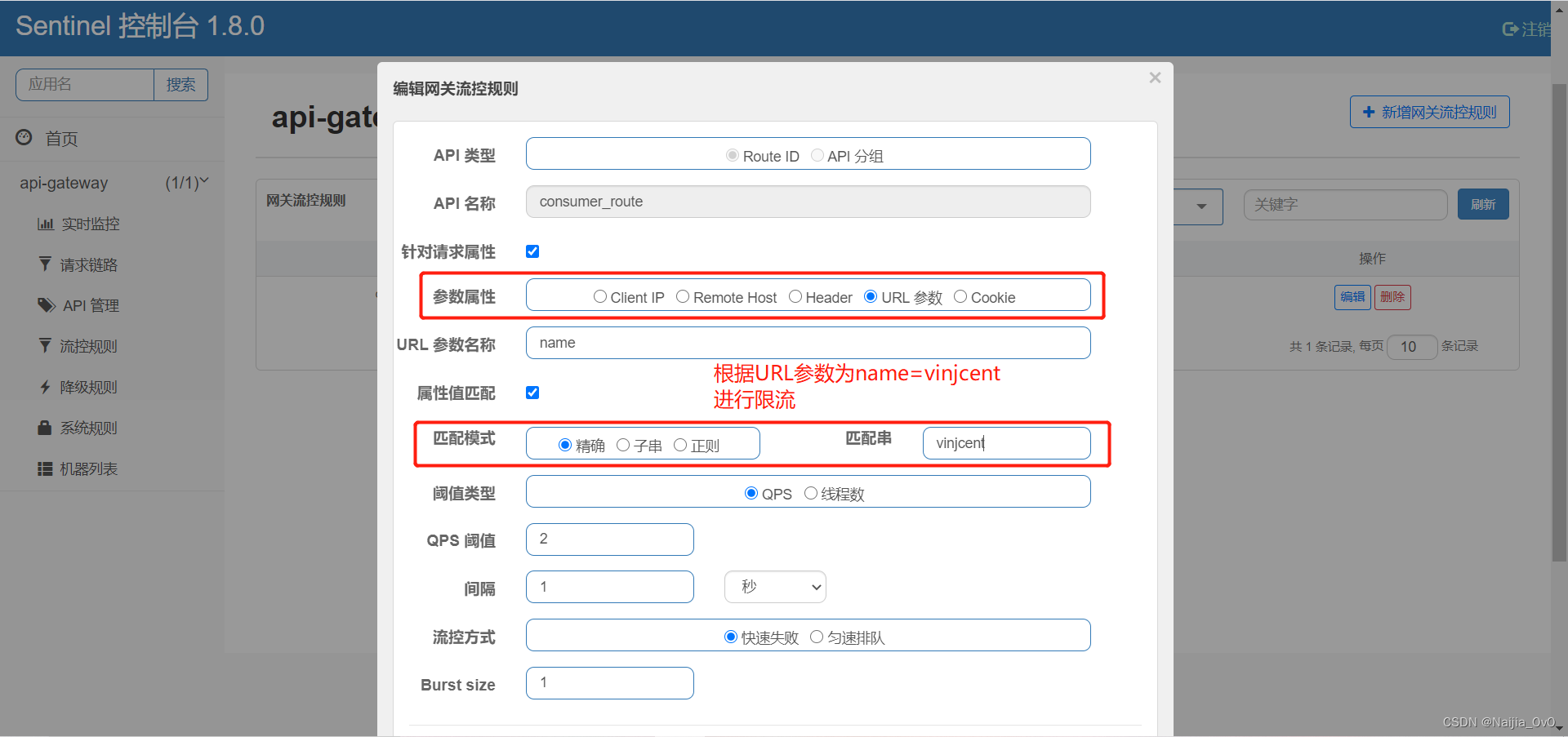Click the home icon beside 首页
This screenshot has height=737, width=1568.
coord(24,137)
